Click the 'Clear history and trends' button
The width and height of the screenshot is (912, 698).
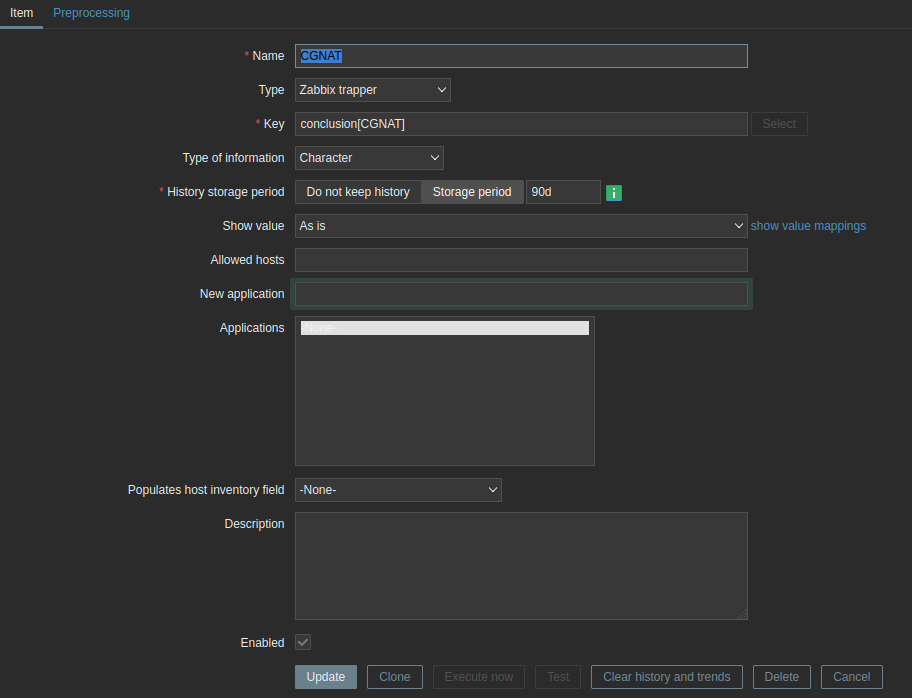pos(666,677)
